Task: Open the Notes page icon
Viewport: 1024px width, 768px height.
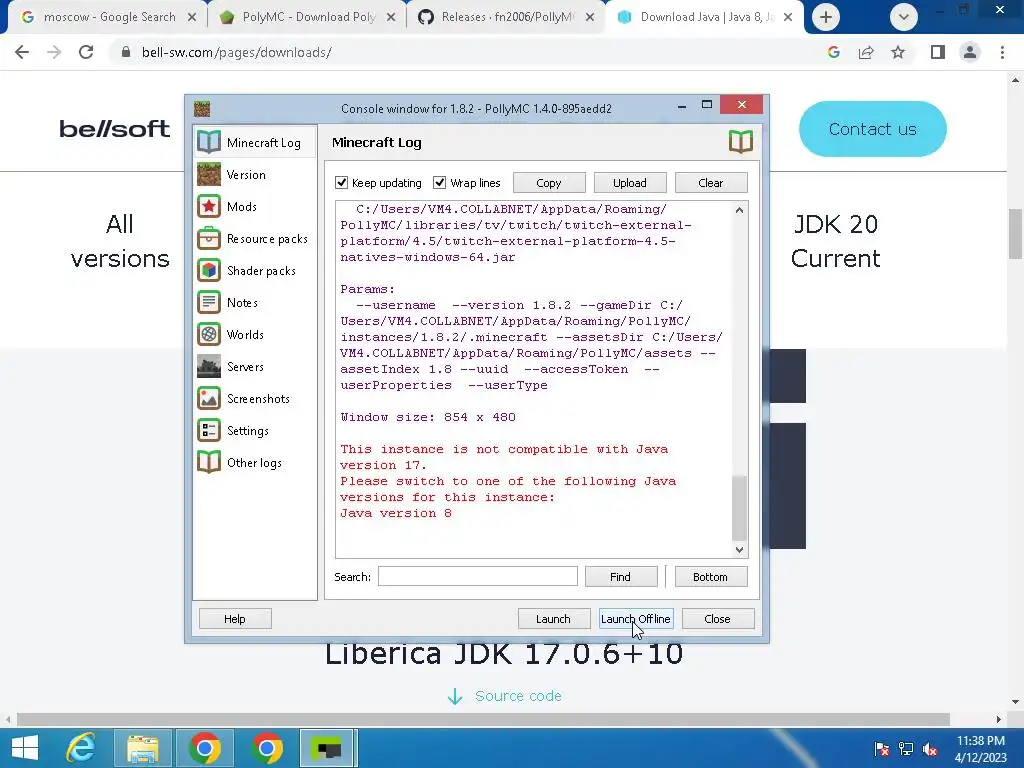Action: 209,302
